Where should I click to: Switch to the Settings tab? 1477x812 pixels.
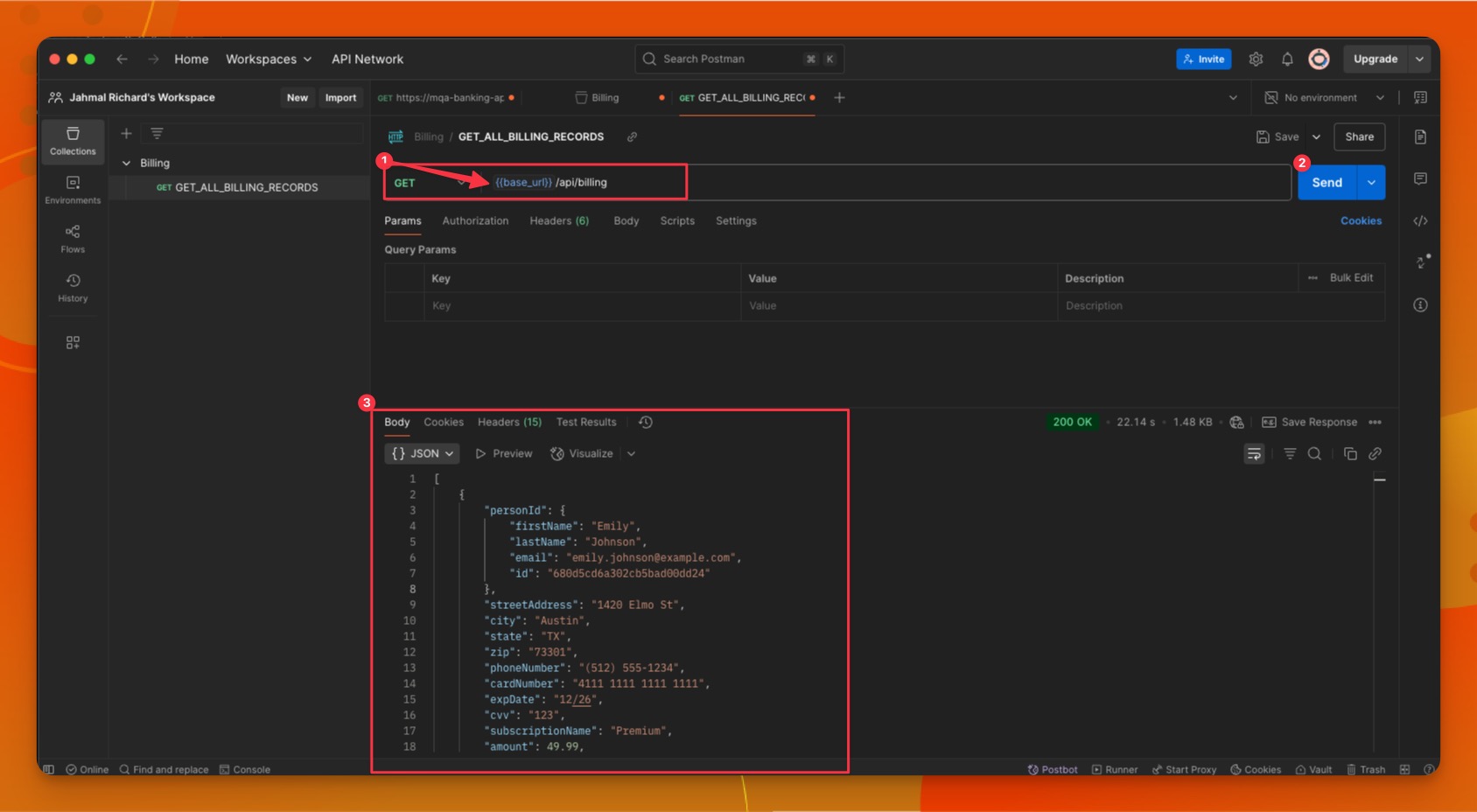click(x=736, y=220)
